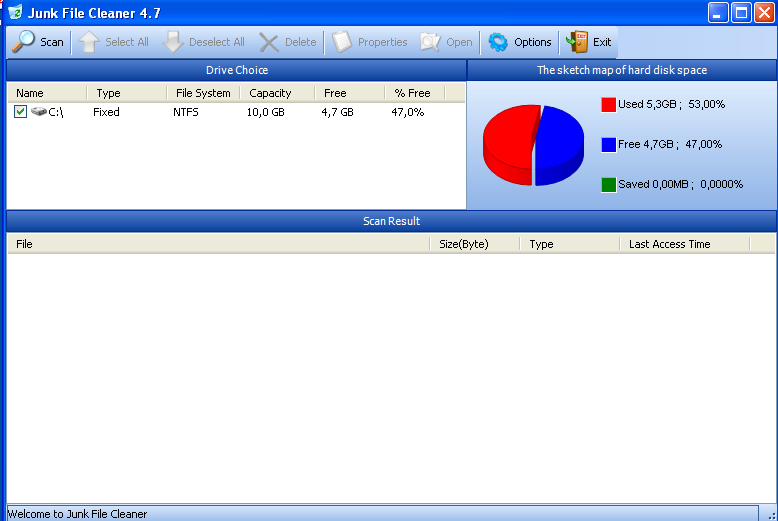Click the File System column header
The width and height of the screenshot is (778, 521).
pyautogui.click(x=203, y=93)
